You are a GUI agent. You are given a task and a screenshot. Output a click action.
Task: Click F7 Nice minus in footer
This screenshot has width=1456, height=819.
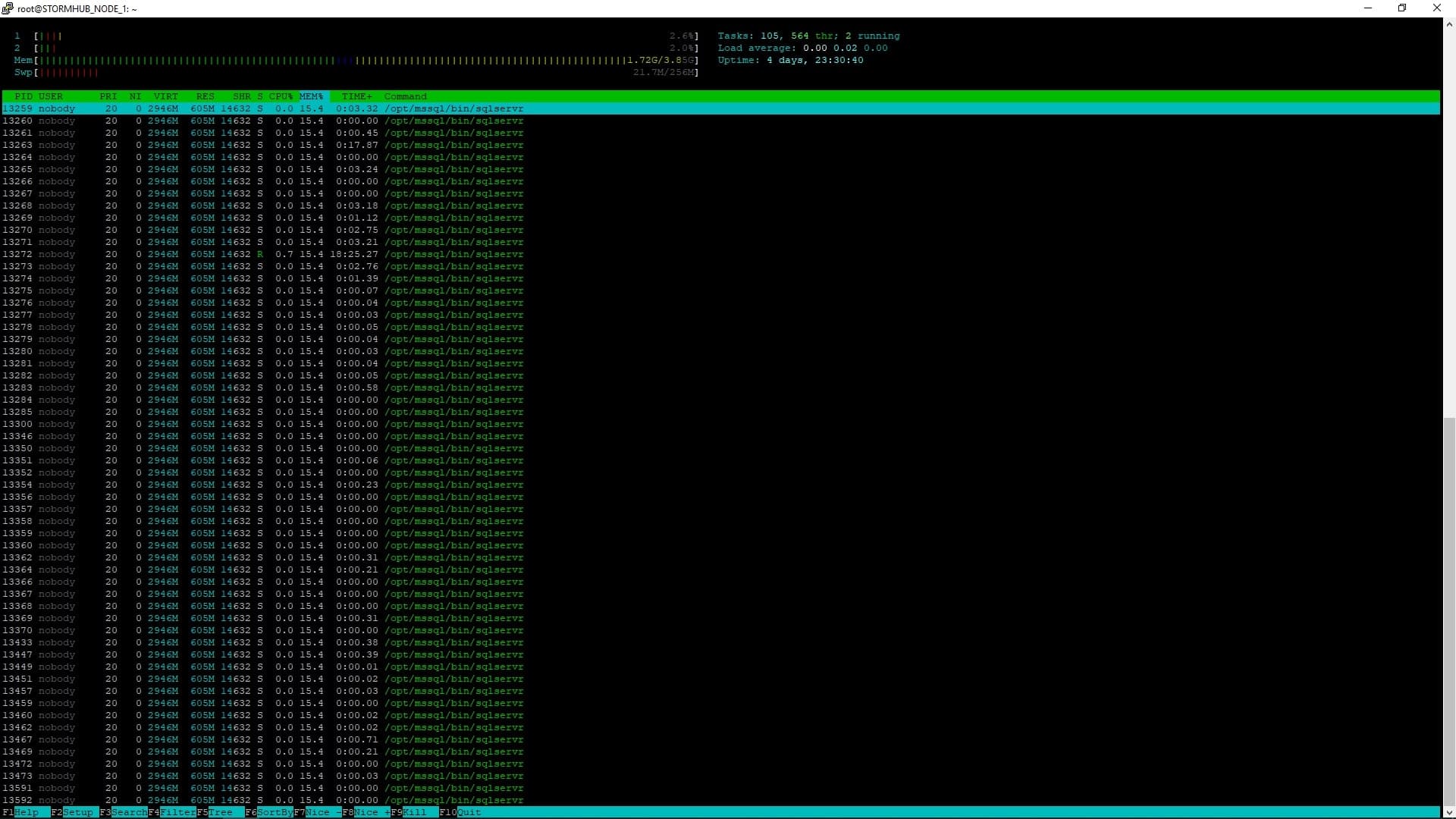point(318,812)
